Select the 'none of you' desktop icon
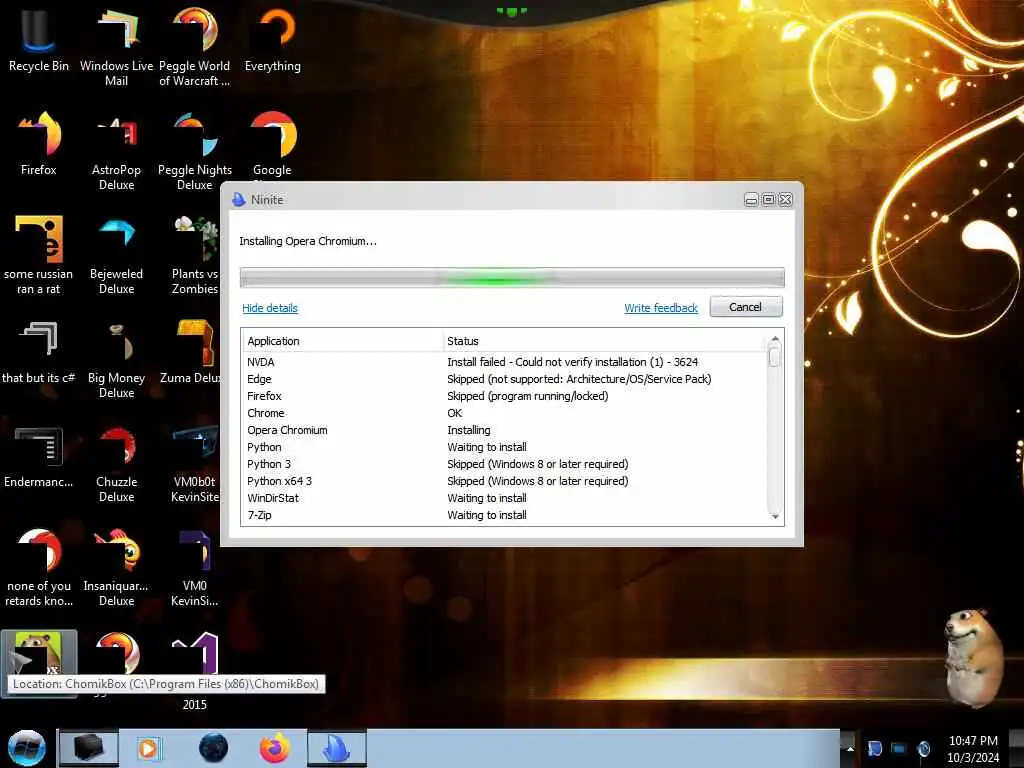This screenshot has width=1024, height=768. 39,567
